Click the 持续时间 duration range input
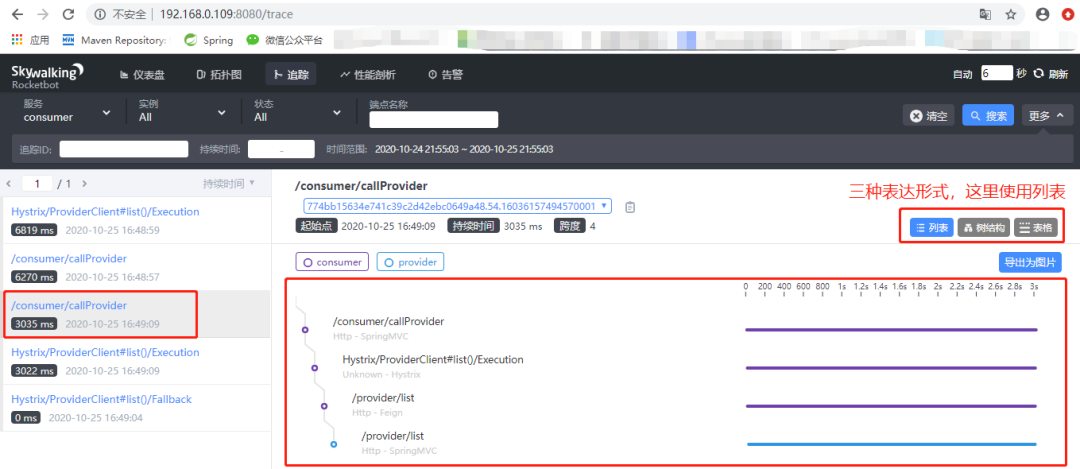 tap(281, 149)
